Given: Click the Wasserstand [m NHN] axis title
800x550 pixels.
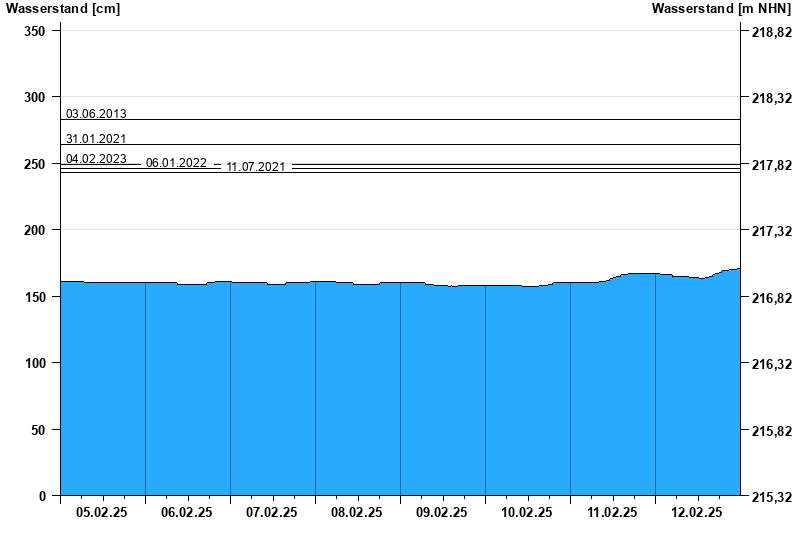Looking at the screenshot, I should click(722, 9).
